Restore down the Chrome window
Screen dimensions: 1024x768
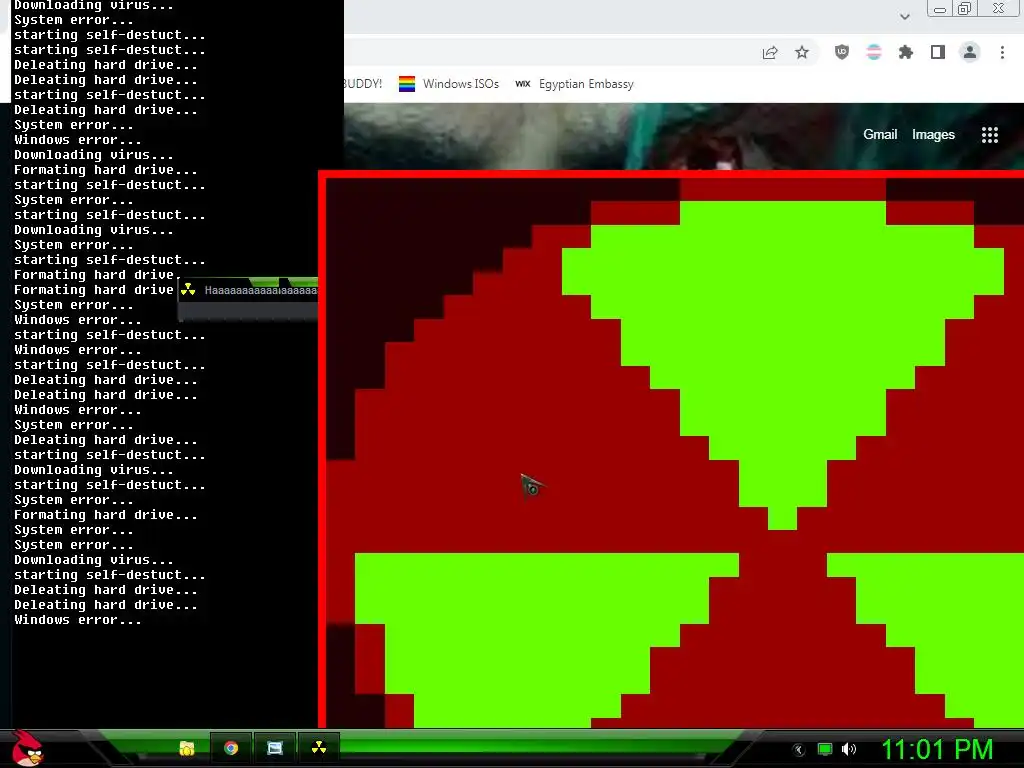click(964, 8)
